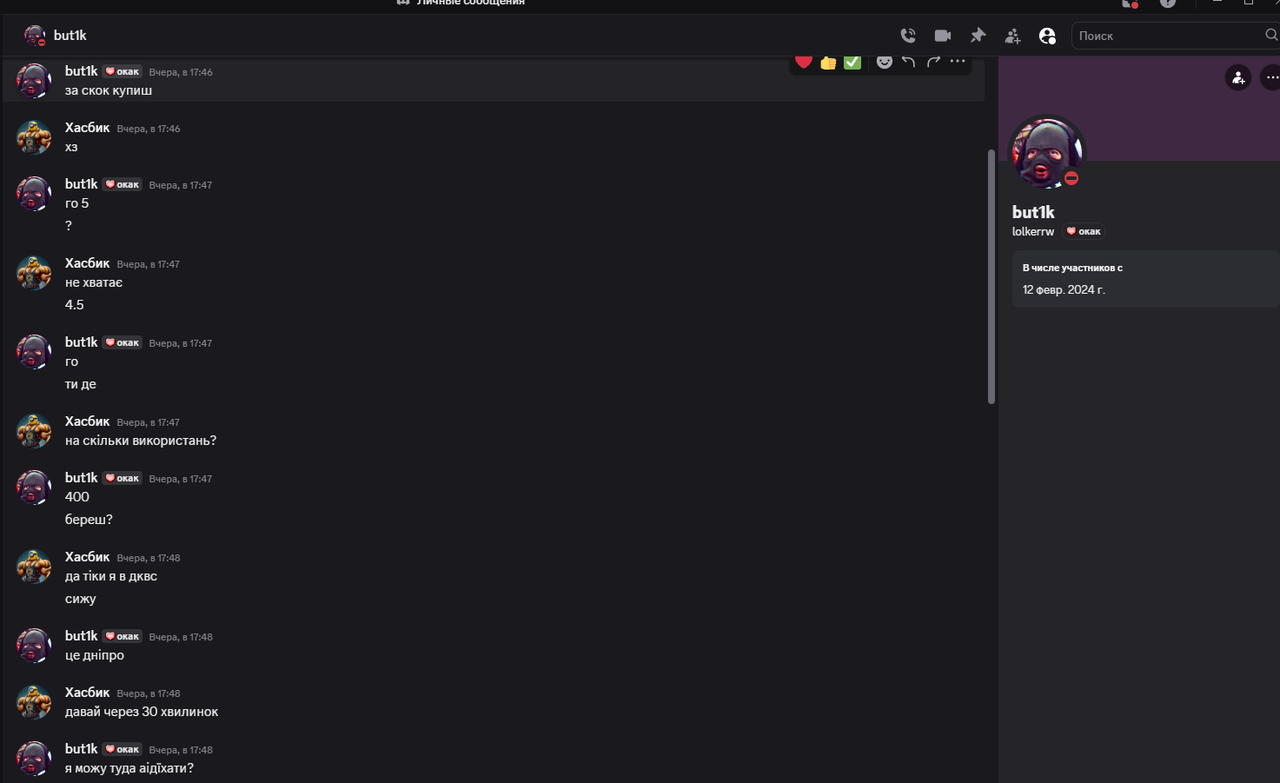Open but1k's large profile avatar

(x=1045, y=152)
